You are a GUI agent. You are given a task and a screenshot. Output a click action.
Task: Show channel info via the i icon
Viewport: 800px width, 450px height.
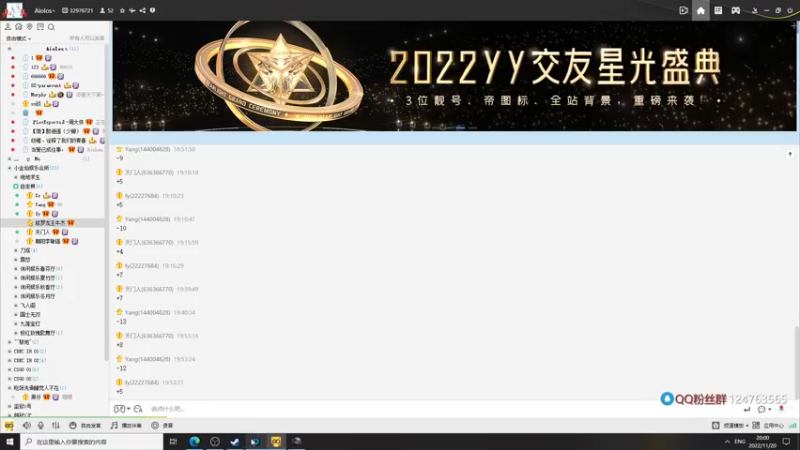152,10
